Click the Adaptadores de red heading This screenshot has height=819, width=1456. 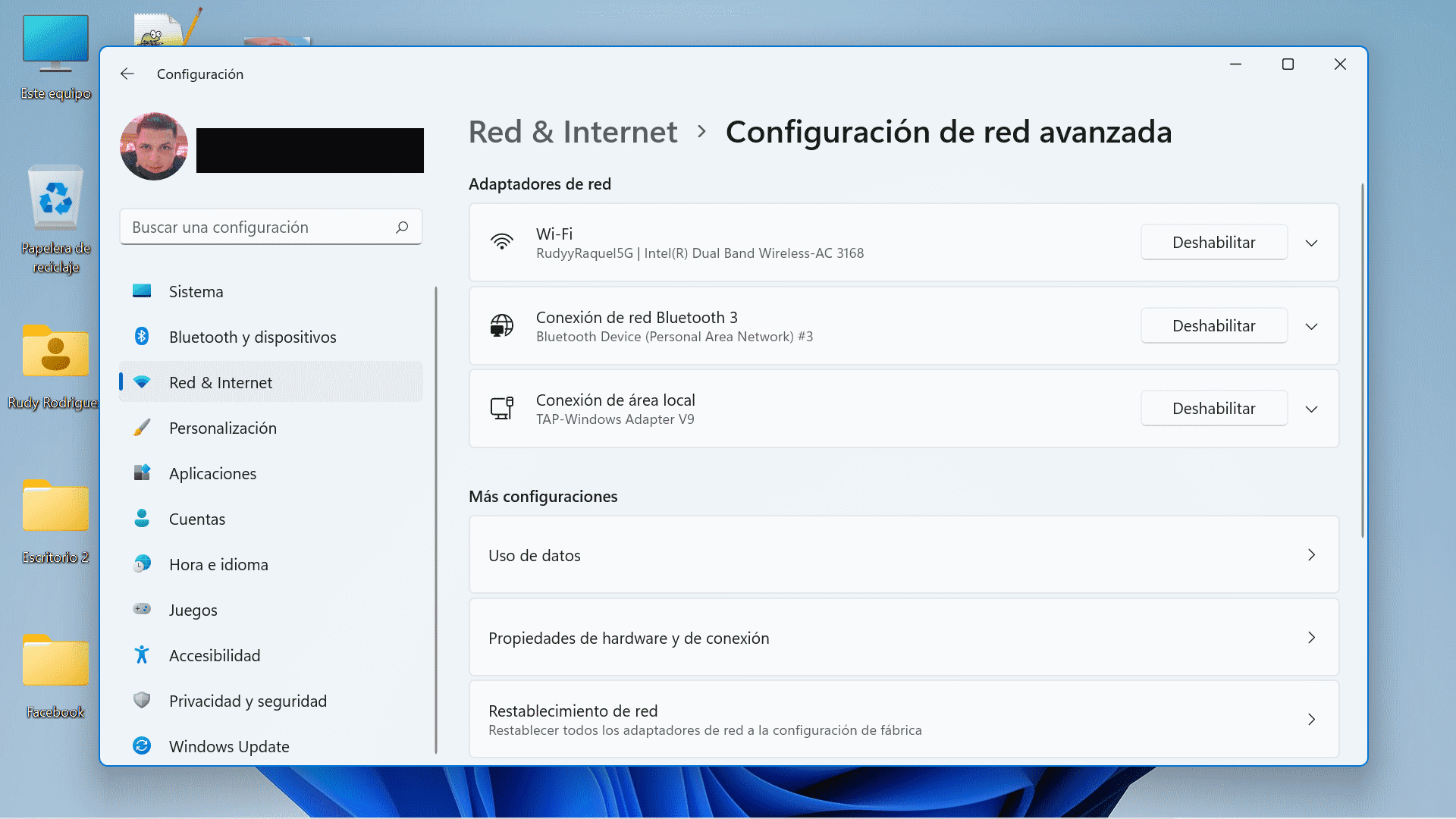540,184
